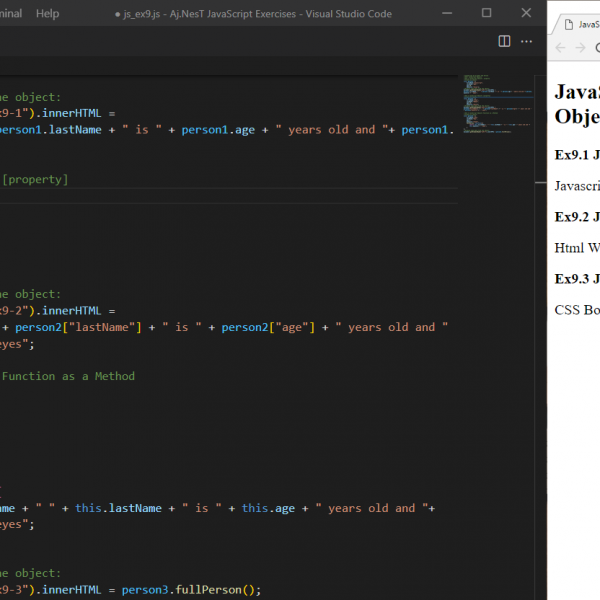
Task: Click the code minimap preview
Action: click(x=490, y=103)
